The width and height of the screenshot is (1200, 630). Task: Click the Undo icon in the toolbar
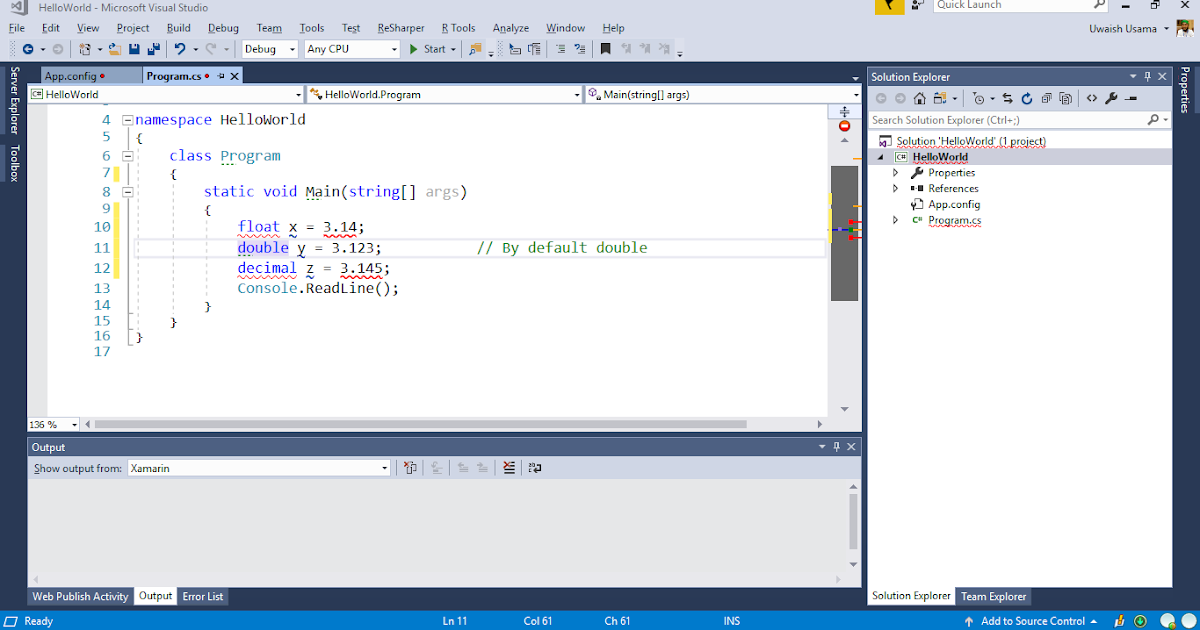coord(181,48)
